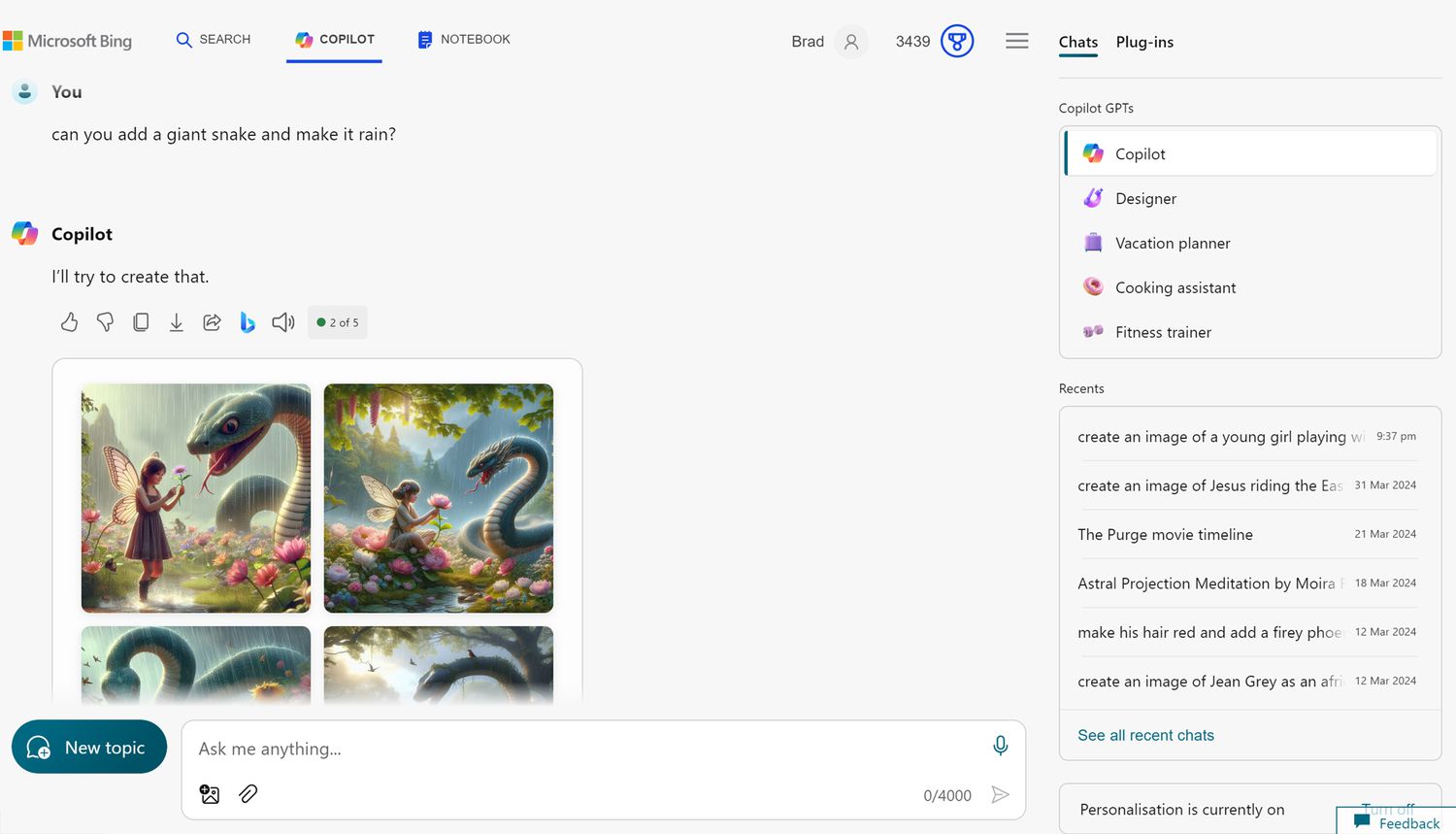Copy the Copilot response
Image resolution: width=1456 pixels, height=834 pixels.
(141, 322)
